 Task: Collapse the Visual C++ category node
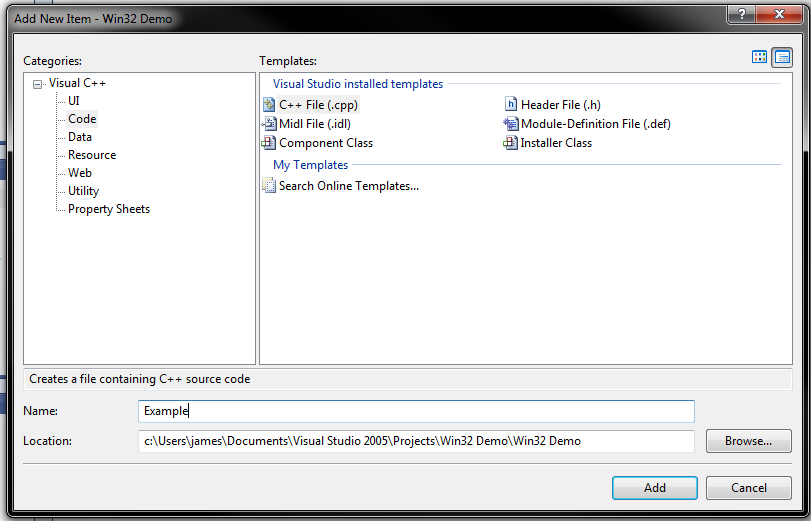click(38, 84)
